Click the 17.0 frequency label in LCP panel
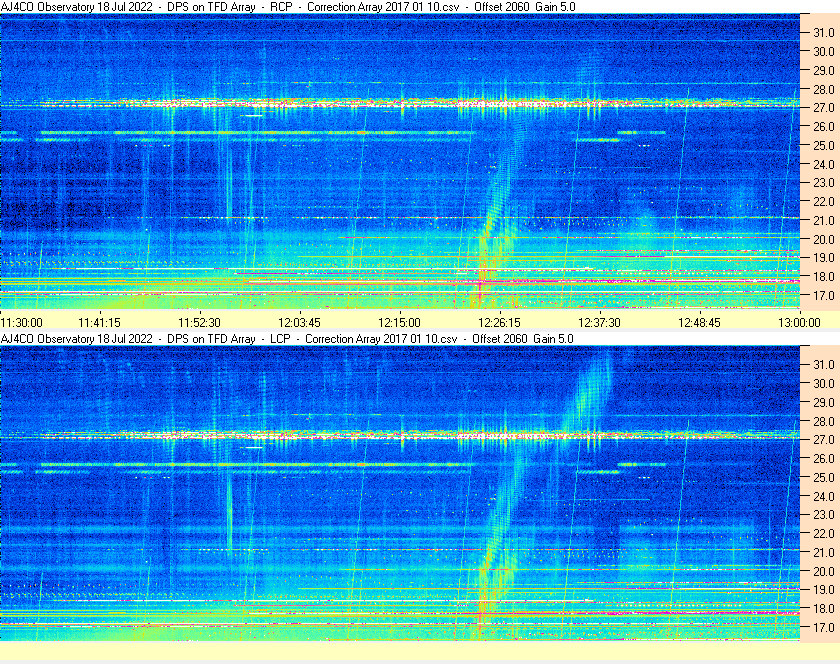This screenshot has height=664, width=840. (823, 627)
